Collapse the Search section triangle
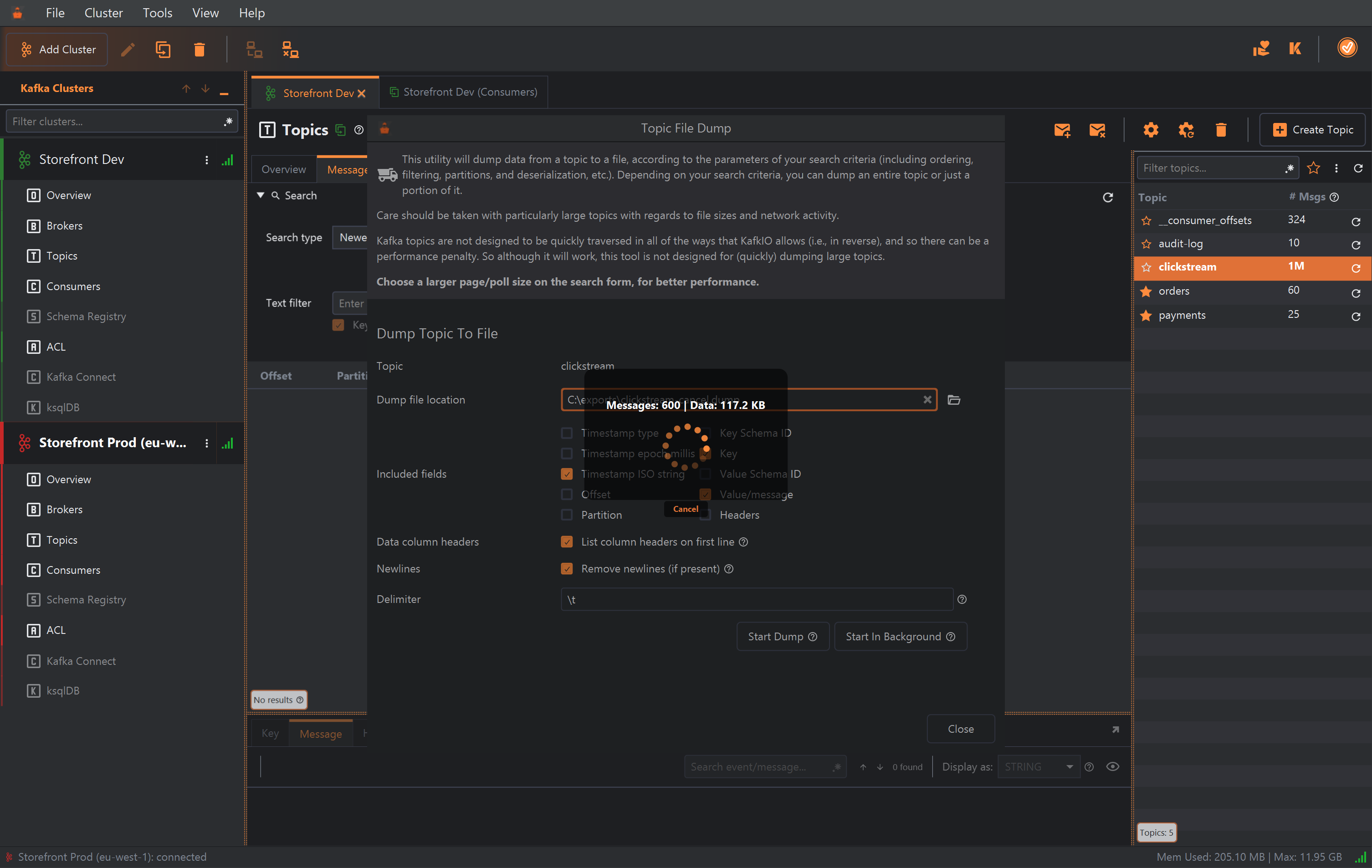The width and height of the screenshot is (1372, 868). 261,195
